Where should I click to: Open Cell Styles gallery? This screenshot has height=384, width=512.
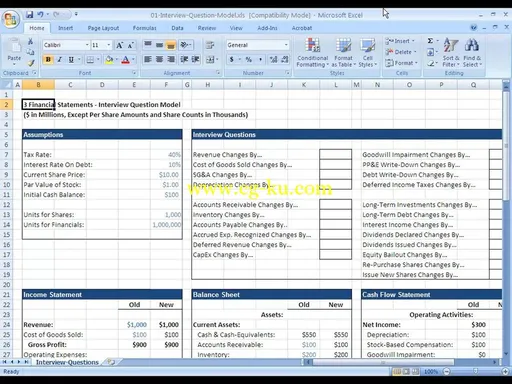pos(368,52)
